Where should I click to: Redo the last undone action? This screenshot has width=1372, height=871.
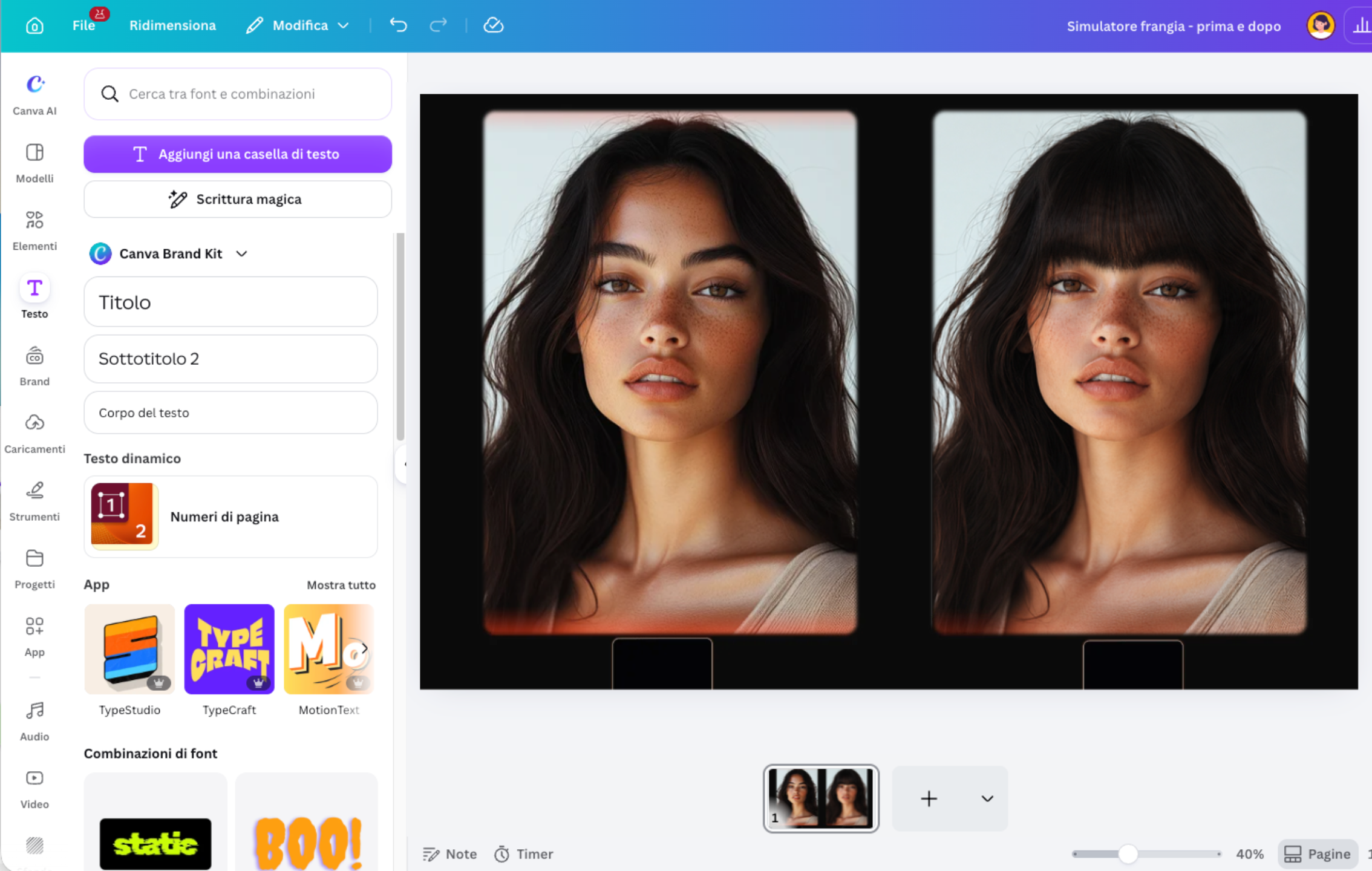[438, 25]
